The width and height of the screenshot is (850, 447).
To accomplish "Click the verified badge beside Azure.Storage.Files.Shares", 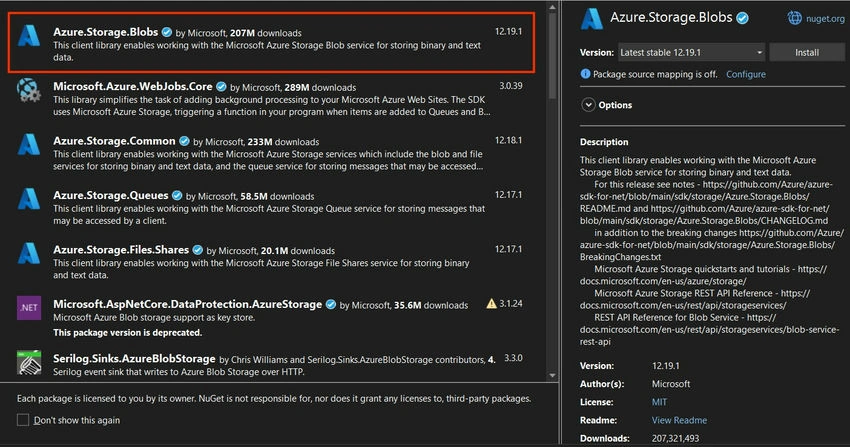I will (x=198, y=250).
